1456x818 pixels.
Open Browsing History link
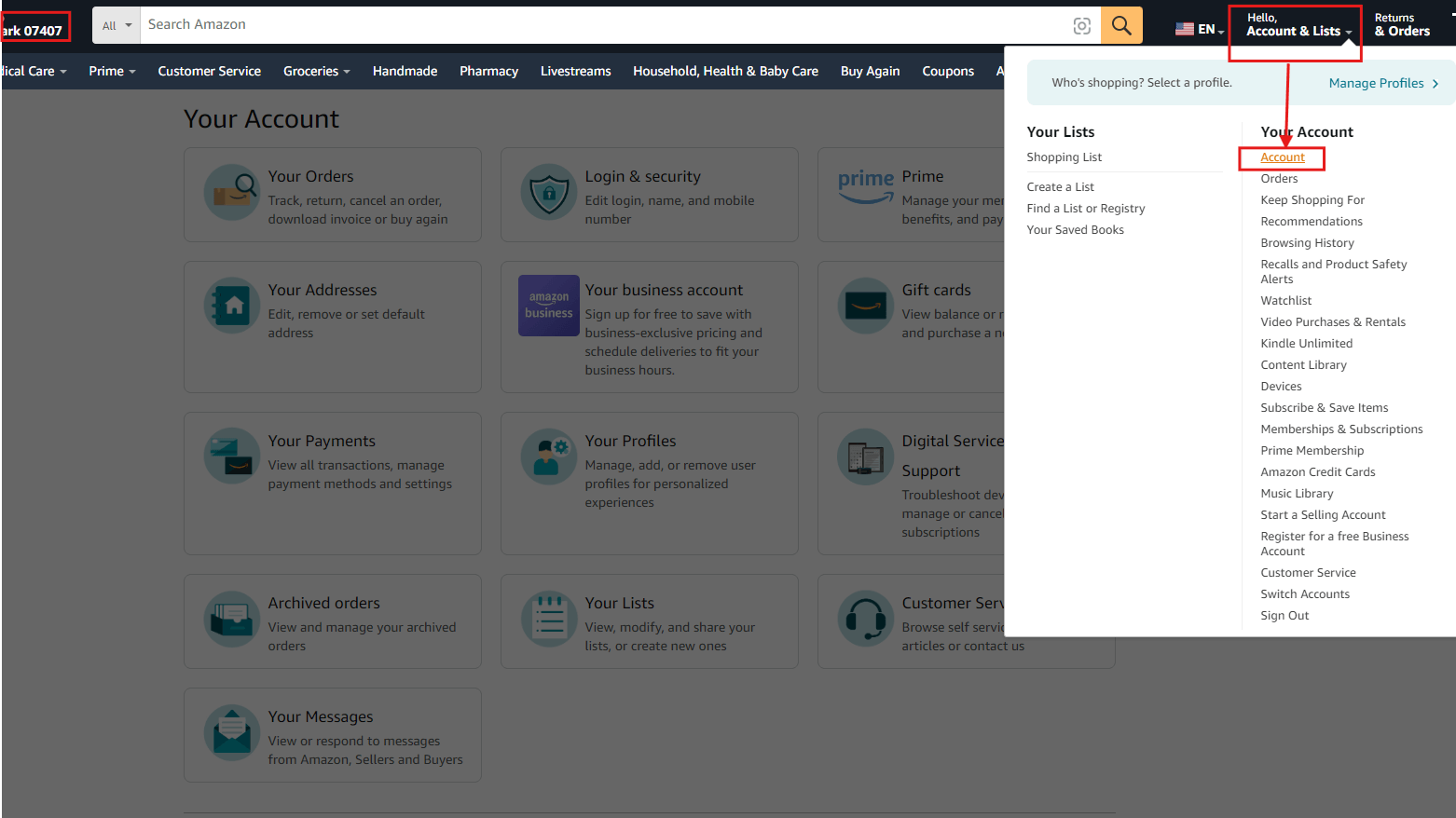coord(1307,243)
